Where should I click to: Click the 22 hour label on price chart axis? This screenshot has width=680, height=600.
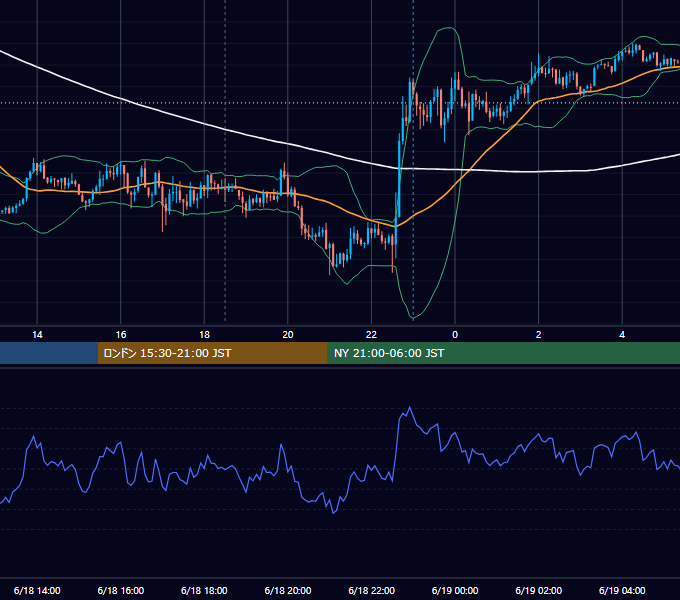point(371,335)
